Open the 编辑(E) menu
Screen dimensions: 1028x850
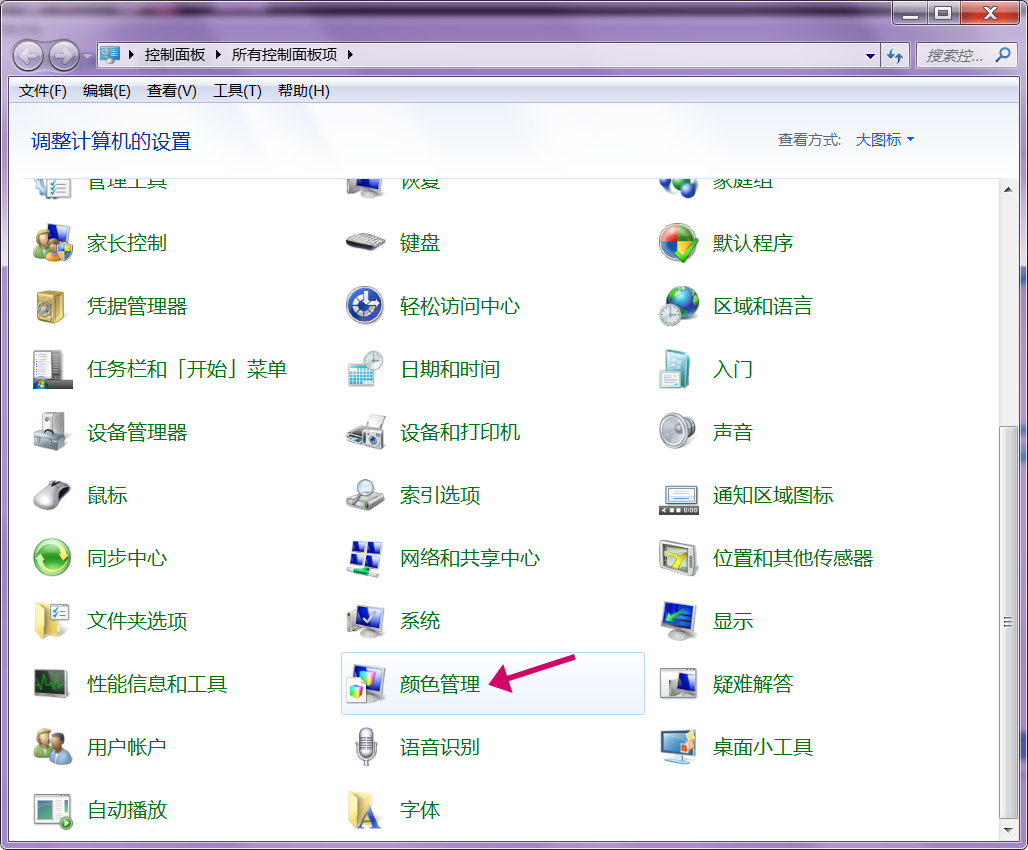(107, 91)
